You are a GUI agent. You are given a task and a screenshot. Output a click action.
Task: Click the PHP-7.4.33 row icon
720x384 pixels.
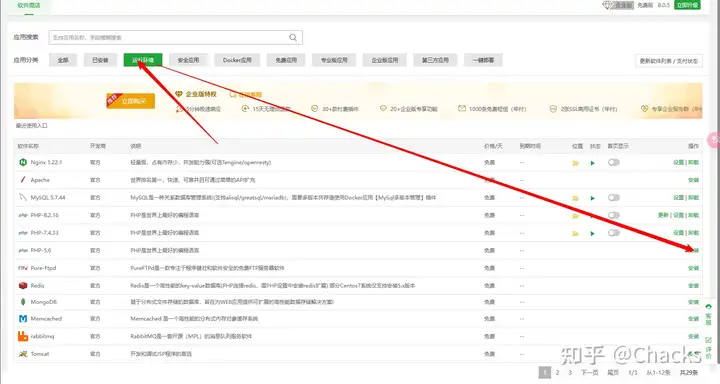coord(23,233)
